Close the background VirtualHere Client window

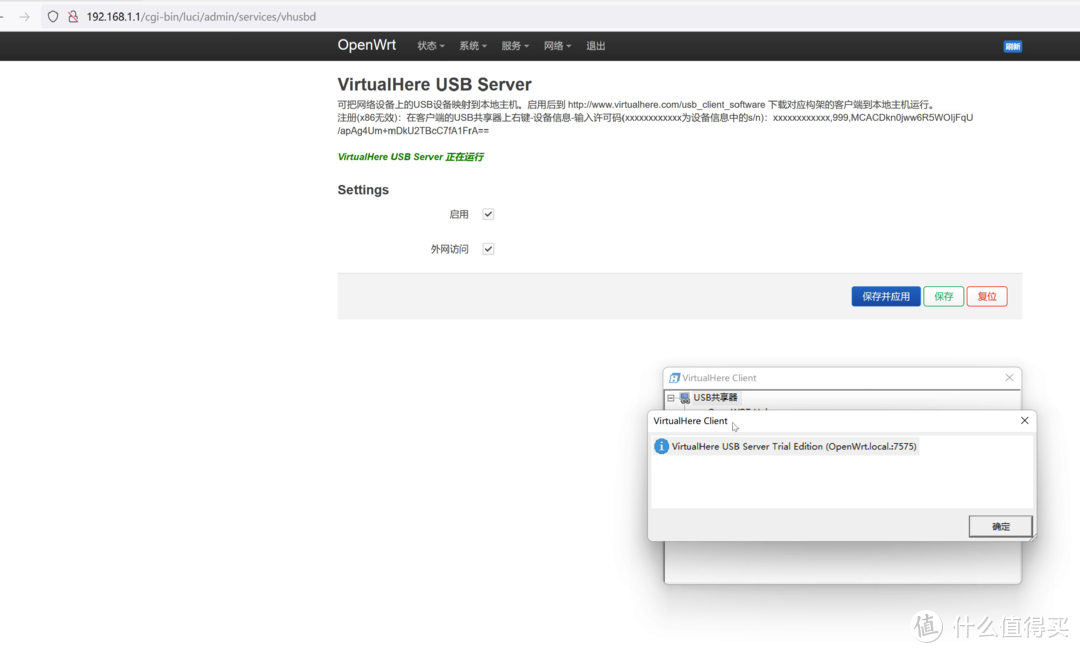1009,377
